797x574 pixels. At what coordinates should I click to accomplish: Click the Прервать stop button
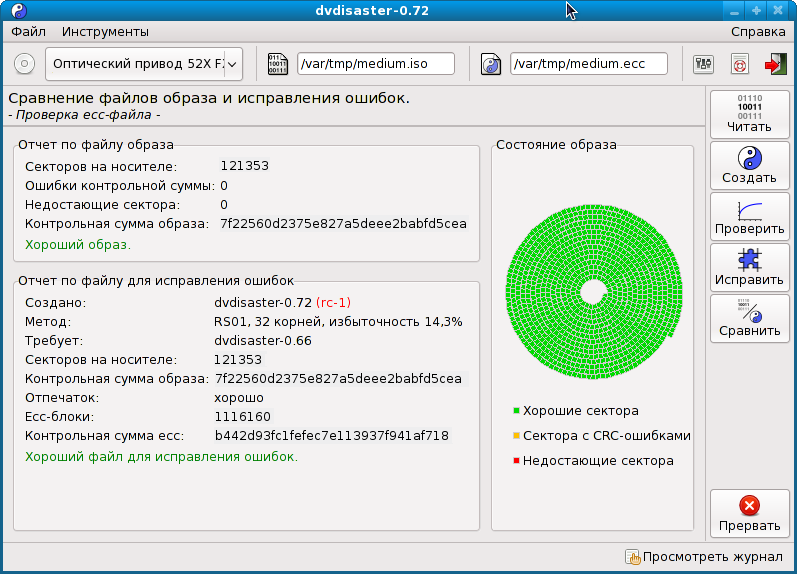(x=749, y=513)
